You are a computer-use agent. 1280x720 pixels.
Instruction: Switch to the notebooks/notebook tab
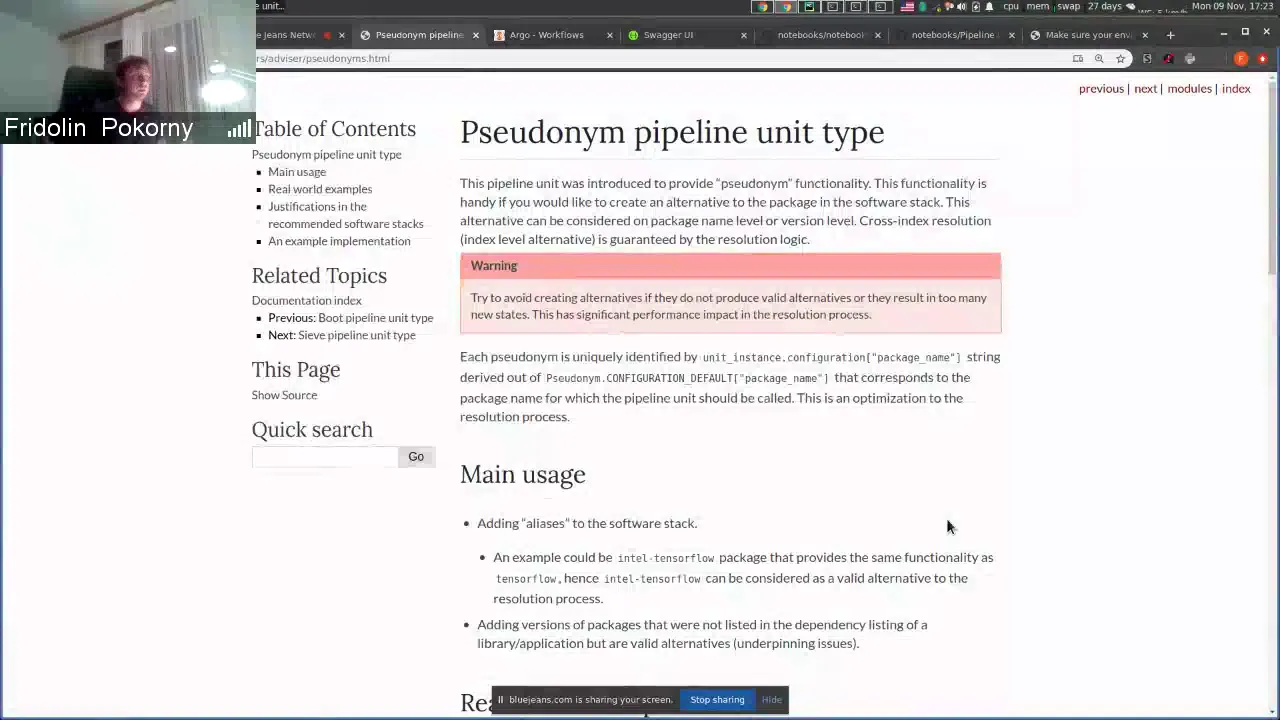(820, 35)
